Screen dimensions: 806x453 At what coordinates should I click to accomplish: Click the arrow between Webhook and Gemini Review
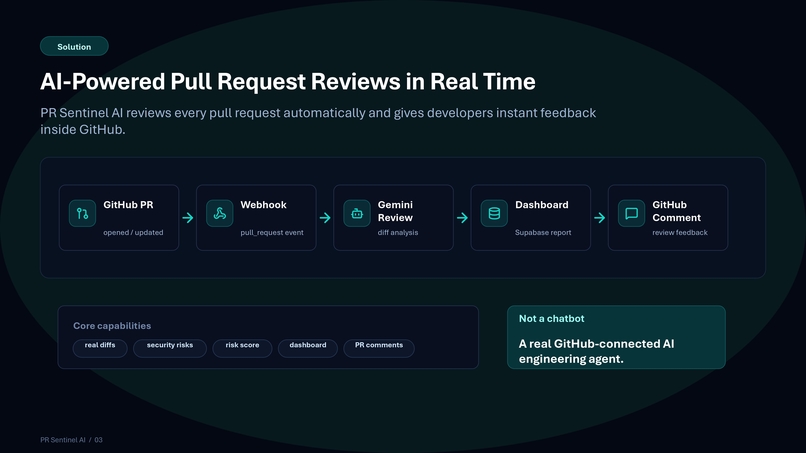tap(325, 218)
